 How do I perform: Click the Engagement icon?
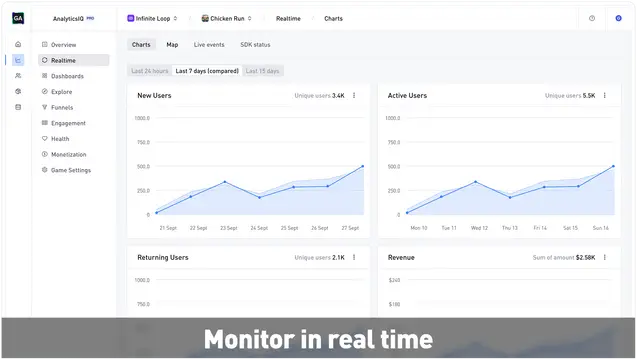coord(45,123)
